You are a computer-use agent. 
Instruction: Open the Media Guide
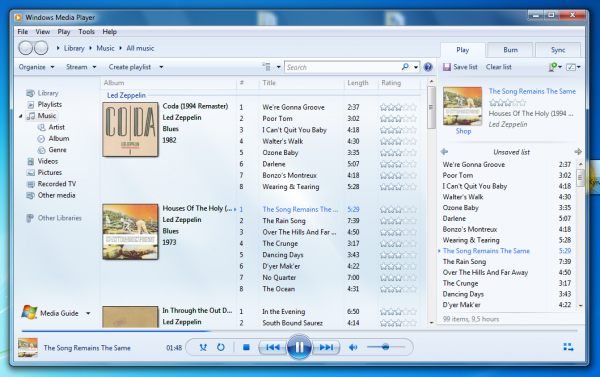pyautogui.click(x=50, y=313)
